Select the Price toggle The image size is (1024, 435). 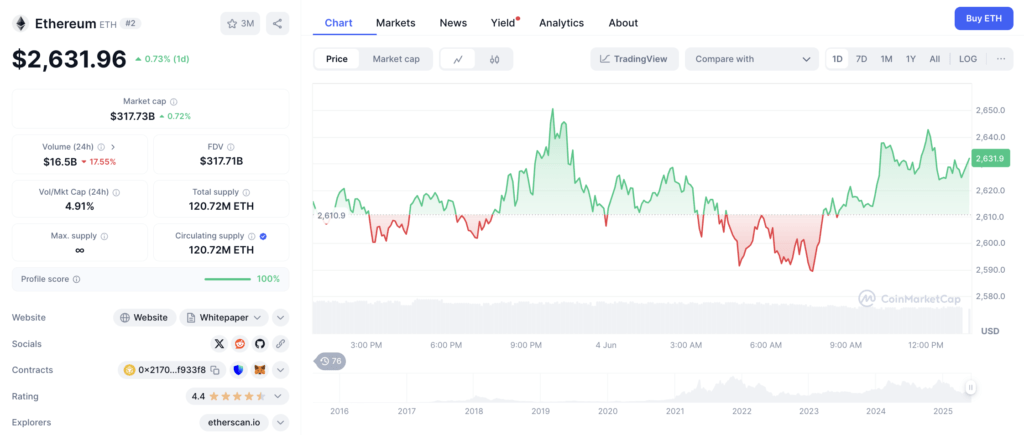pyautogui.click(x=337, y=59)
